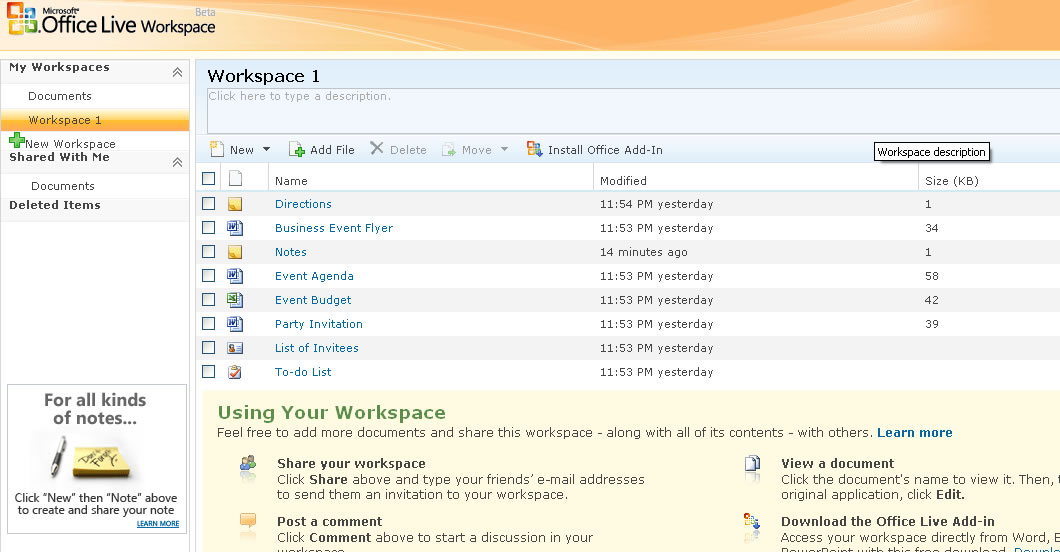Click the note icon beside Notes
Viewport: 1060px width, 552px height.
click(235, 252)
